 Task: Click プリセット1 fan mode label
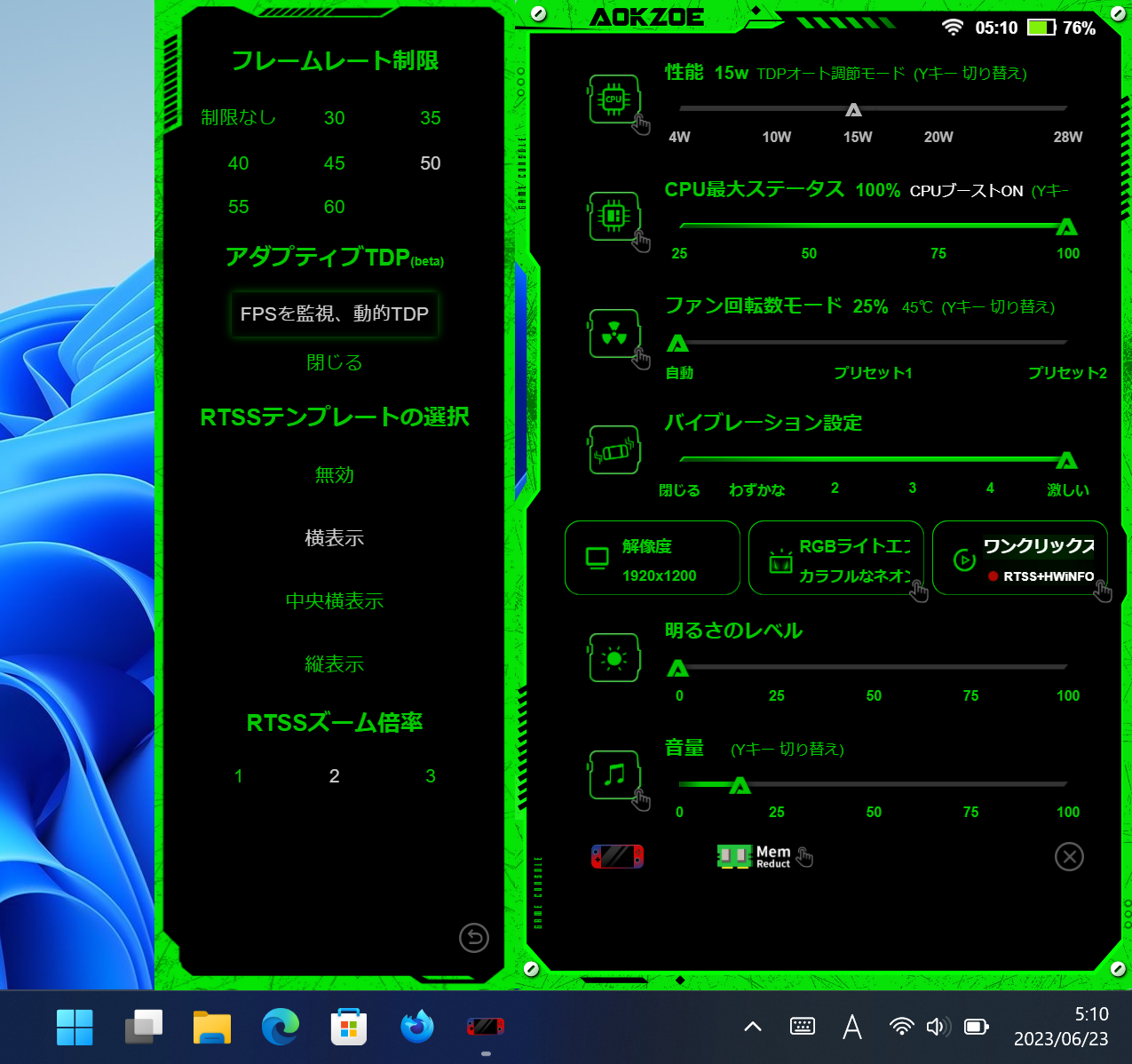tap(873, 373)
